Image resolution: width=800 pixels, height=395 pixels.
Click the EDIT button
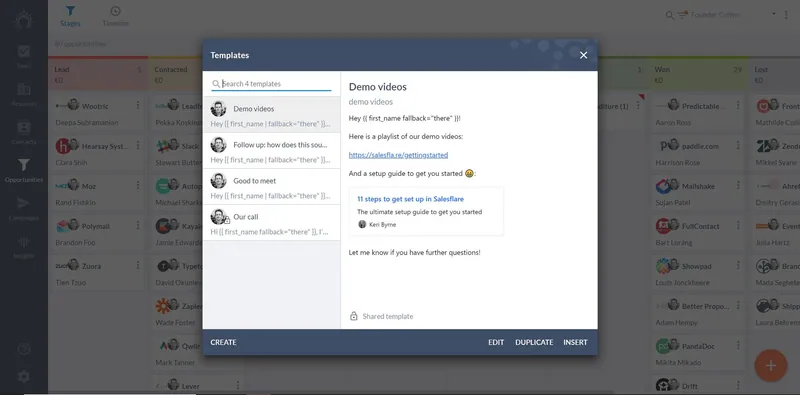pyautogui.click(x=496, y=342)
